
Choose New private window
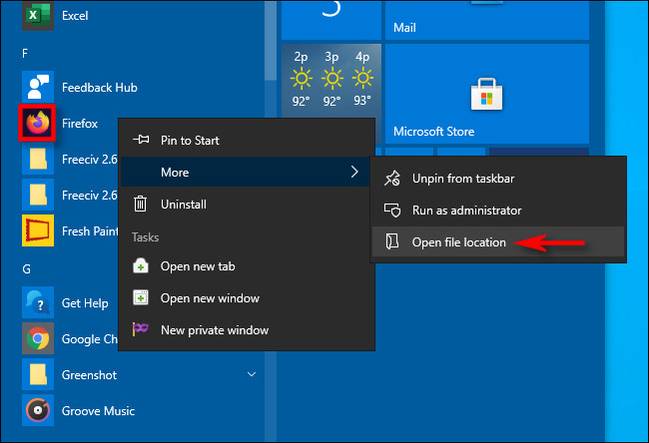(x=214, y=330)
